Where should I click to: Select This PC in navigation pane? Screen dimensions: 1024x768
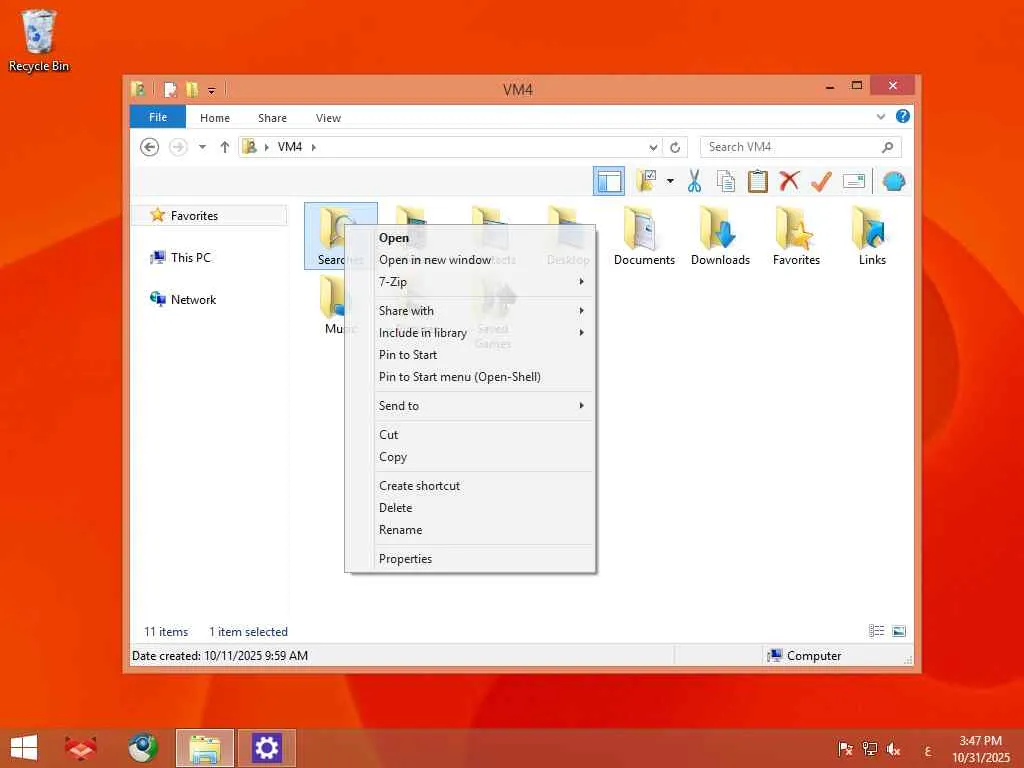pyautogui.click(x=191, y=257)
